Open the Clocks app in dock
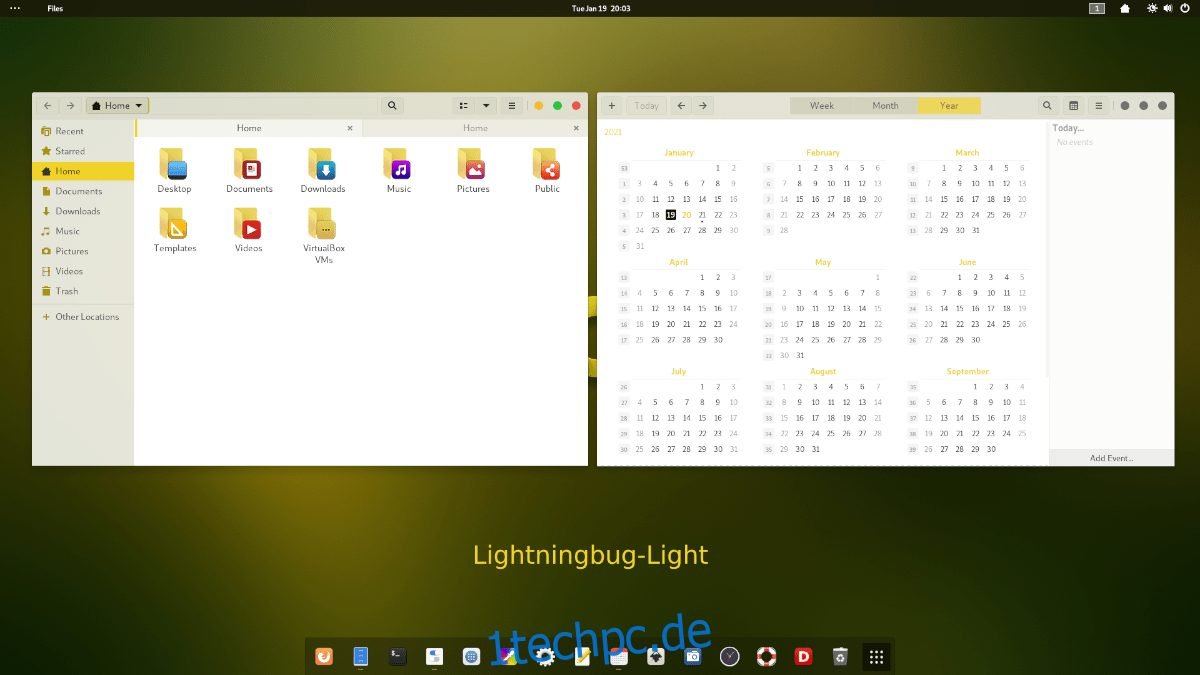Viewport: 1200px width, 675px height. tap(730, 656)
